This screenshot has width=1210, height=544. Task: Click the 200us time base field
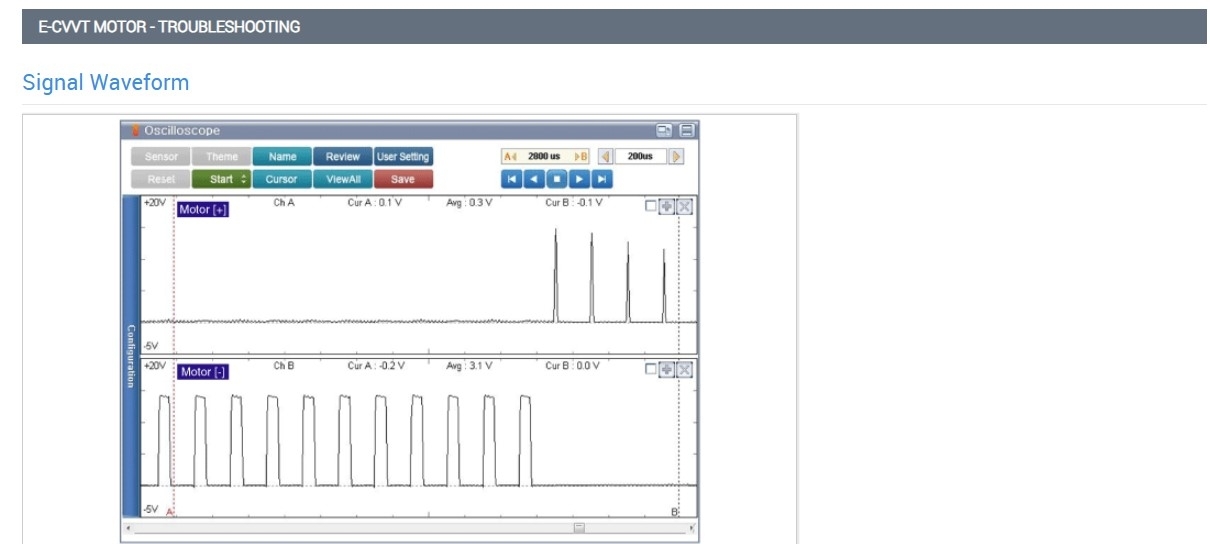click(x=641, y=156)
